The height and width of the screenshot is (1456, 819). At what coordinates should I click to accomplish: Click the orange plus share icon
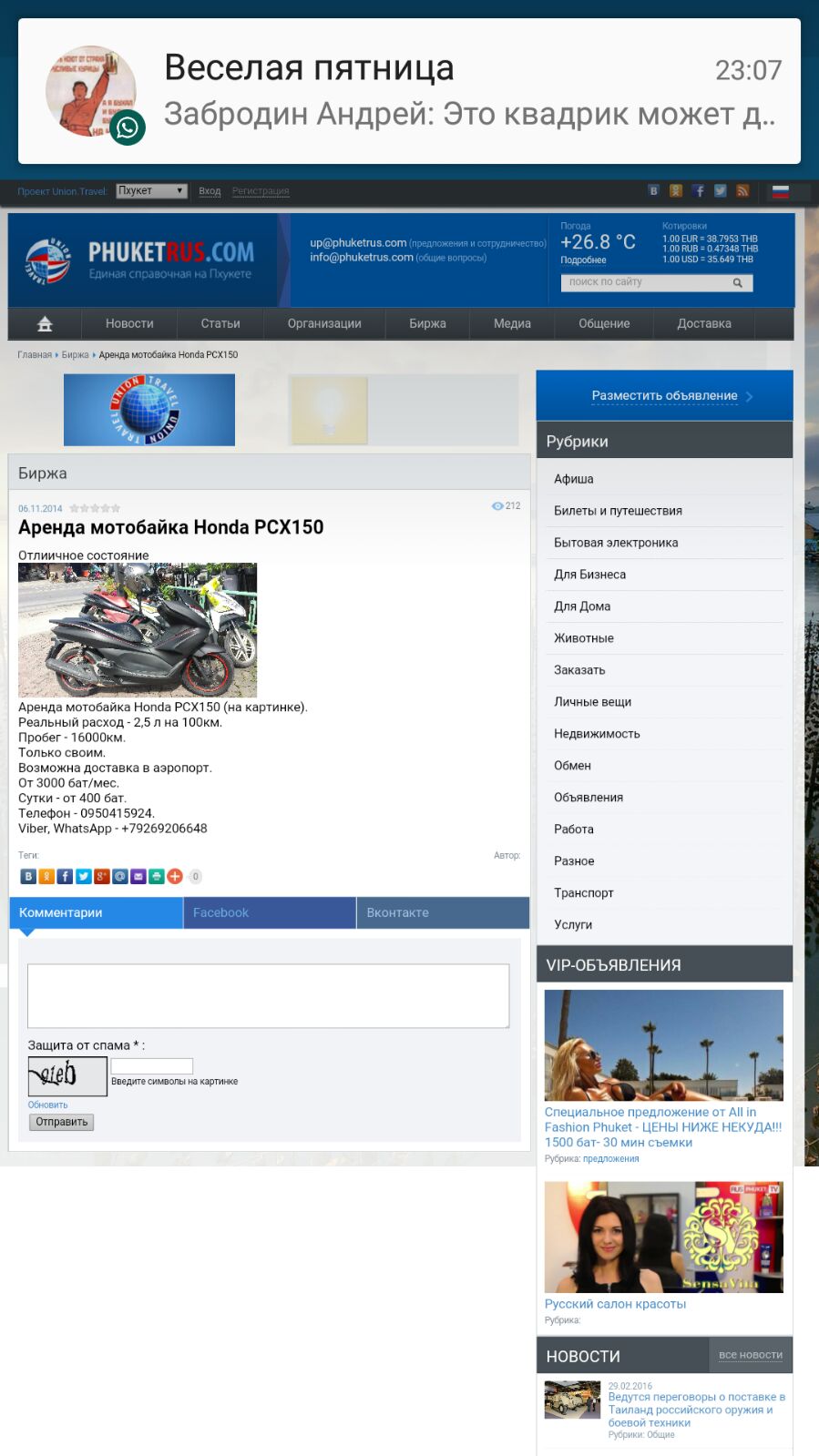click(x=174, y=876)
